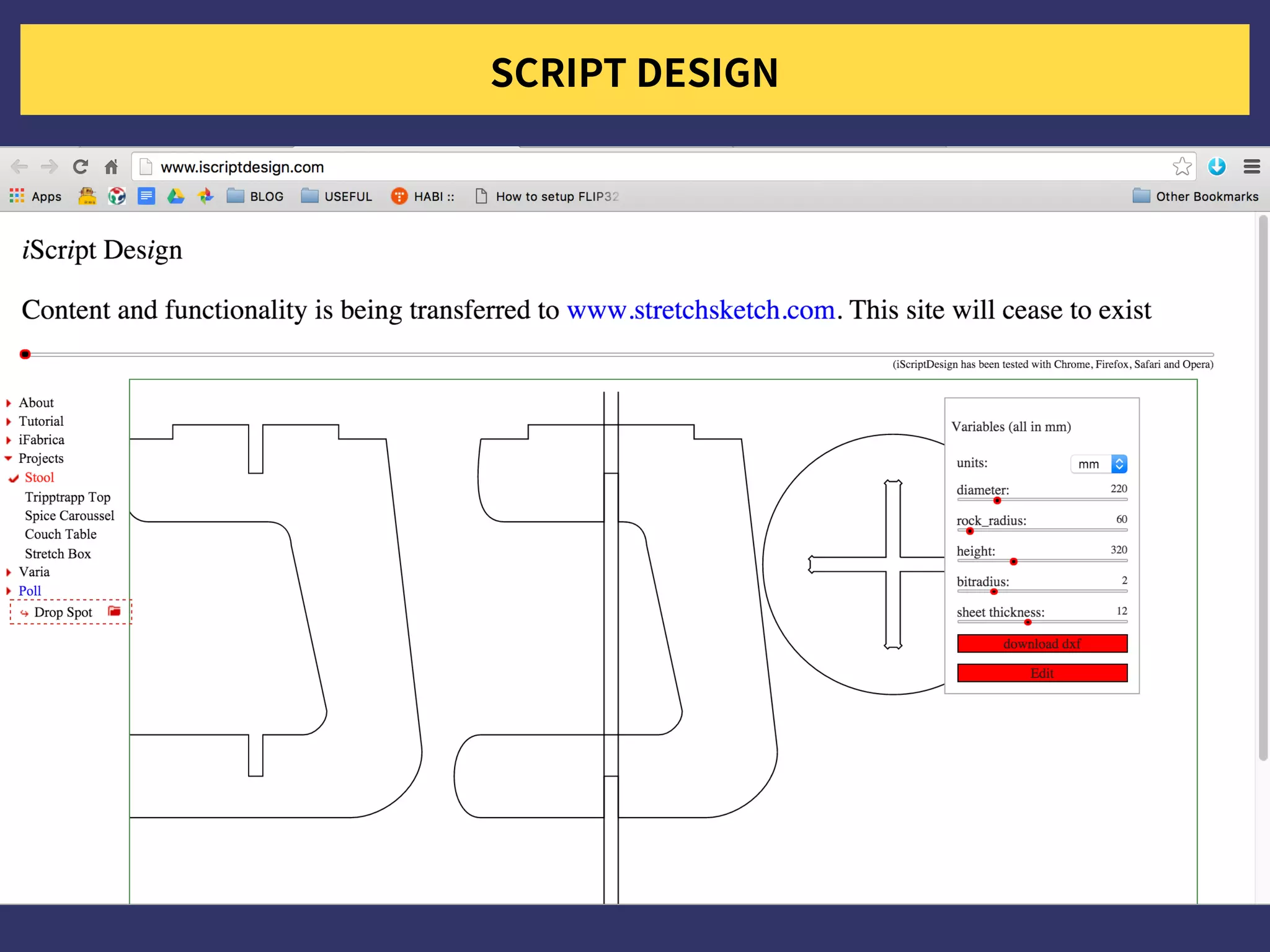Select the Spice Caroussel project

[69, 516]
